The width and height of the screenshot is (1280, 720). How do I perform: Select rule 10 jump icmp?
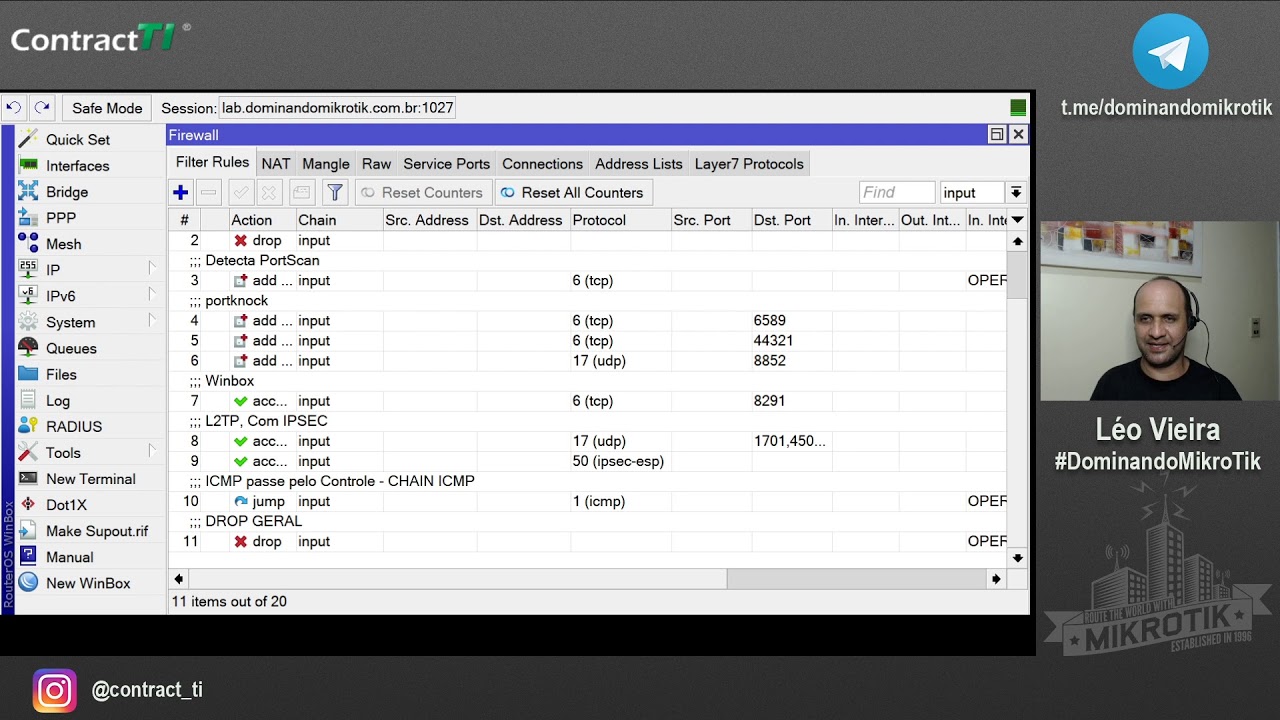(x=588, y=501)
